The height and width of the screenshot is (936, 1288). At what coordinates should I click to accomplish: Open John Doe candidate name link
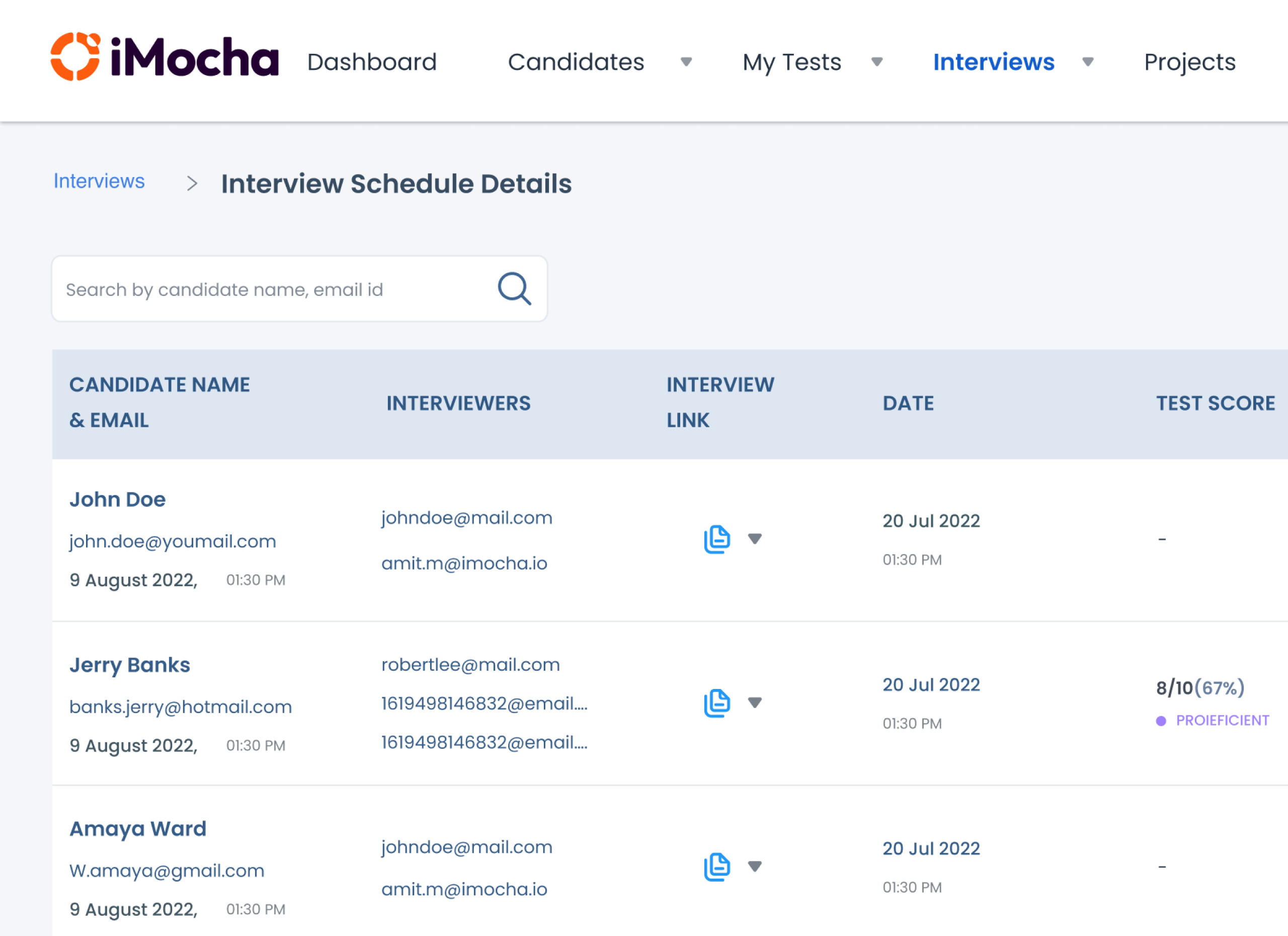118,499
